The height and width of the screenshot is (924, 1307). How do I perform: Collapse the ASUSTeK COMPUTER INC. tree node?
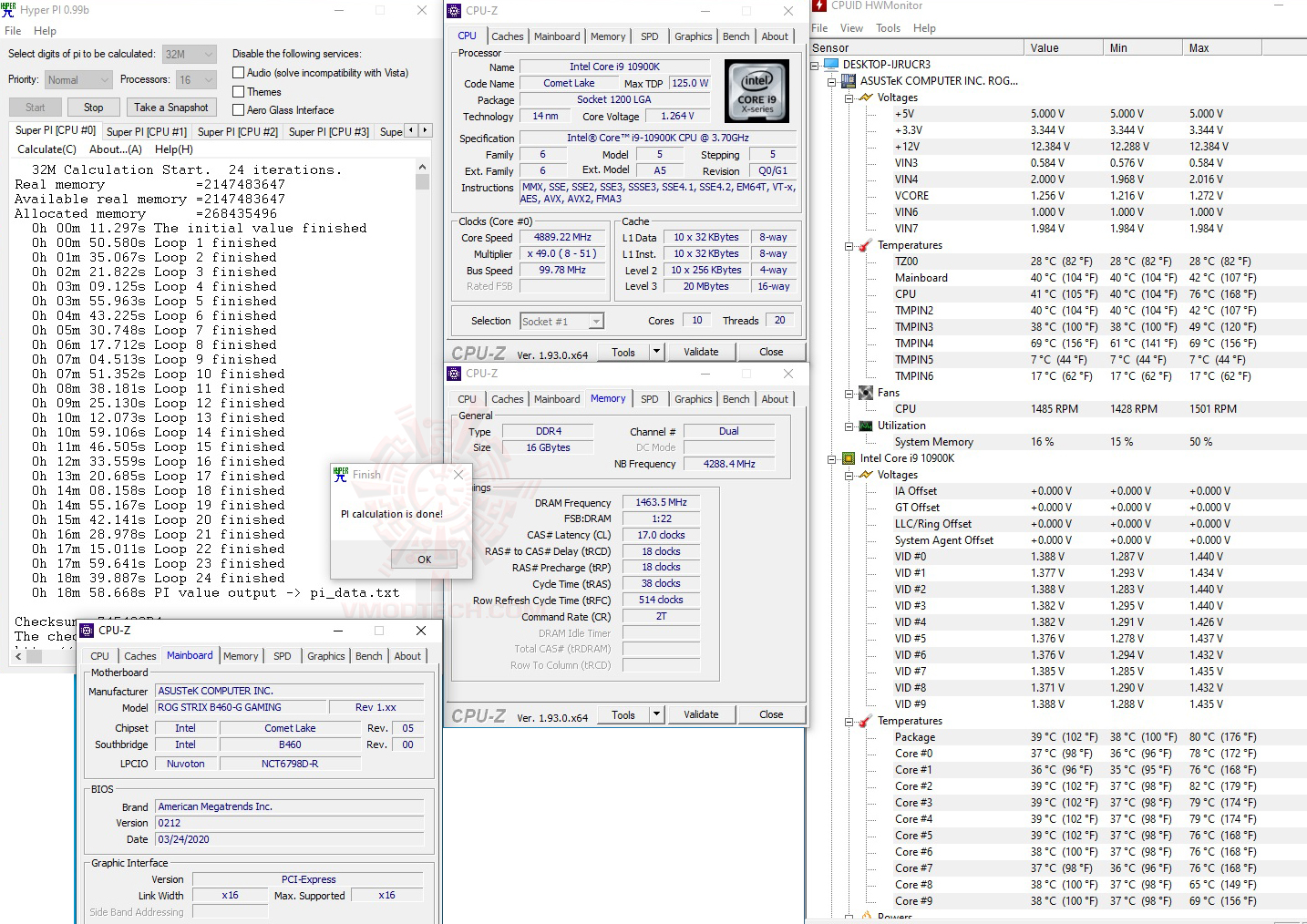point(832,81)
